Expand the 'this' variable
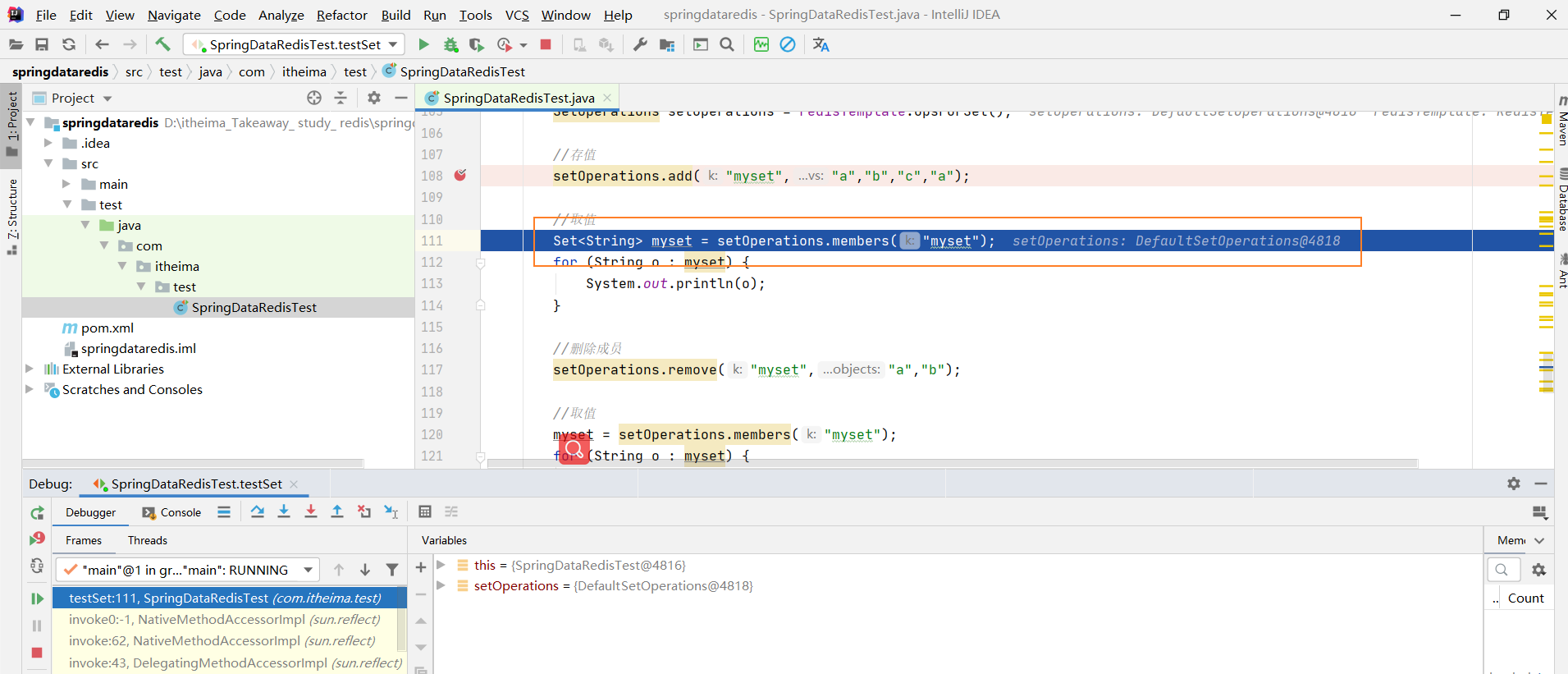The width and height of the screenshot is (1568, 674). tap(441, 565)
